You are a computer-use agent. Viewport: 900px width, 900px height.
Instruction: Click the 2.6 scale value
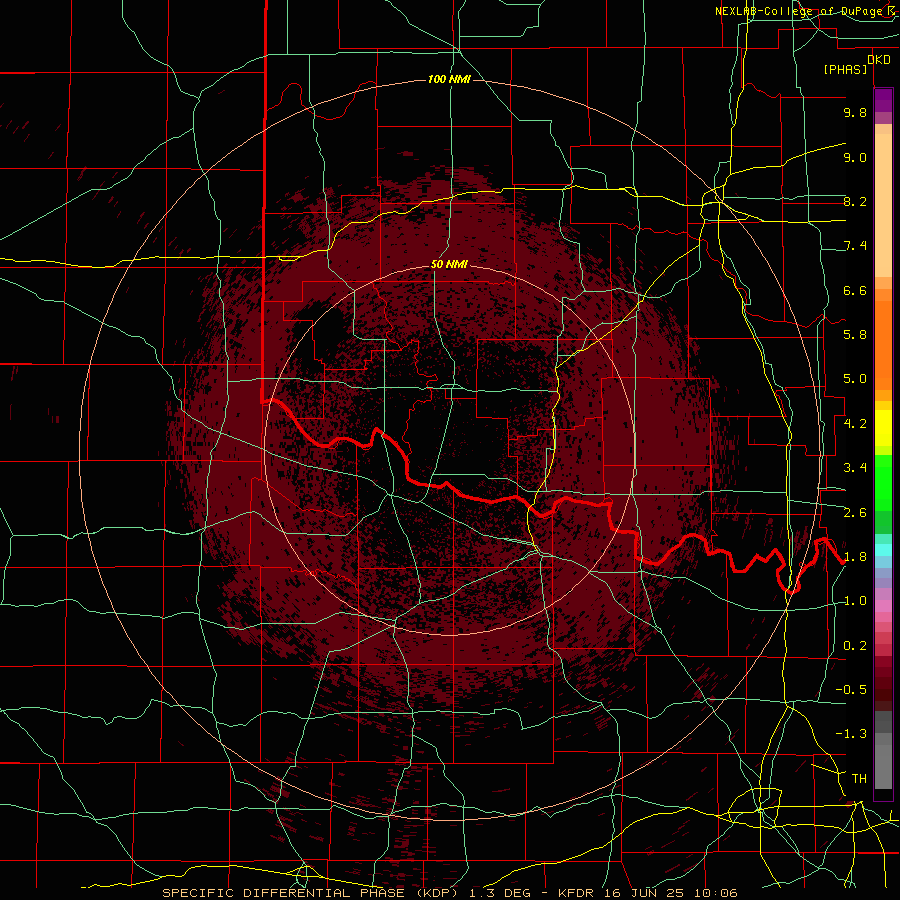point(855,513)
